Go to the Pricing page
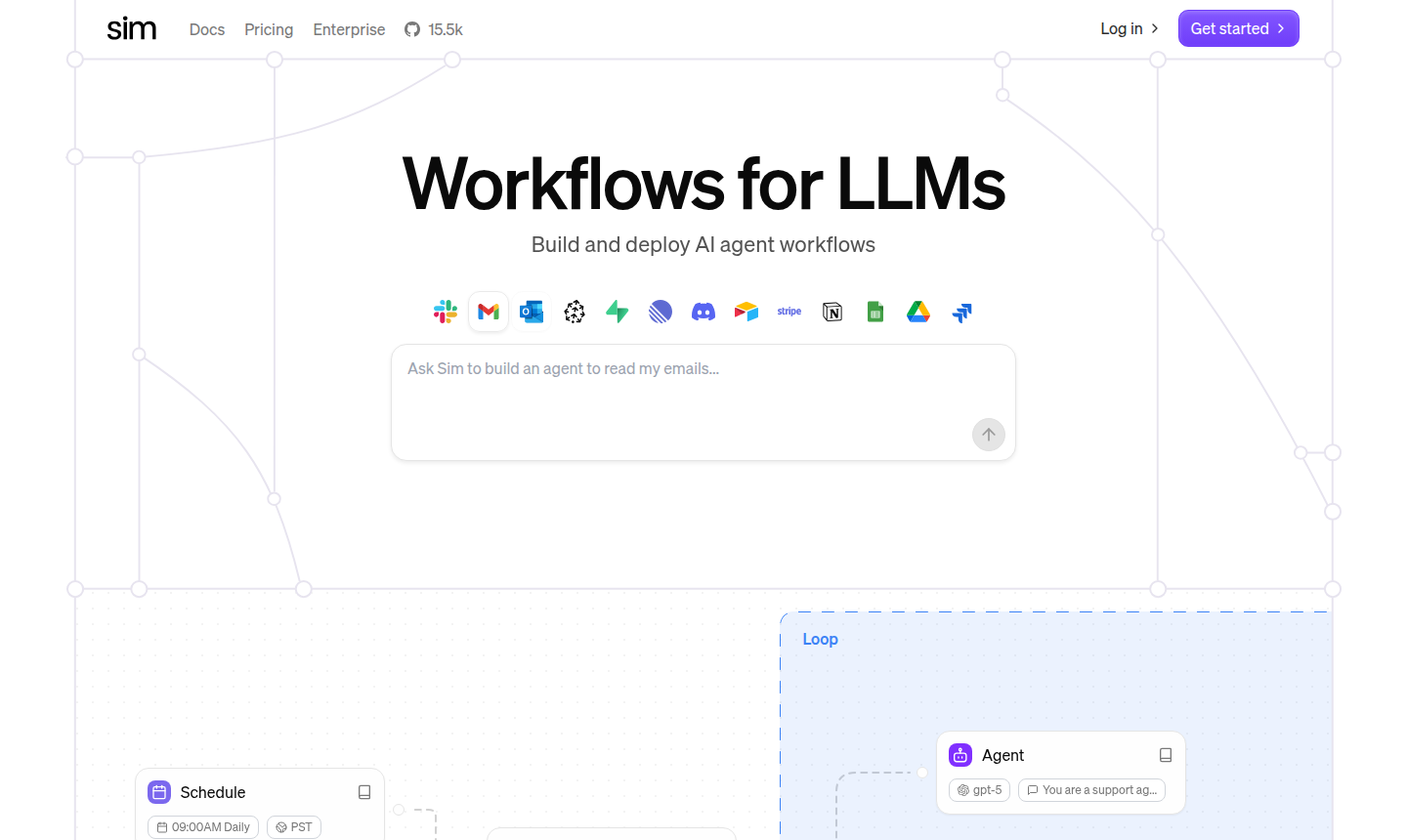The height and width of the screenshot is (840, 1407). pos(269,29)
